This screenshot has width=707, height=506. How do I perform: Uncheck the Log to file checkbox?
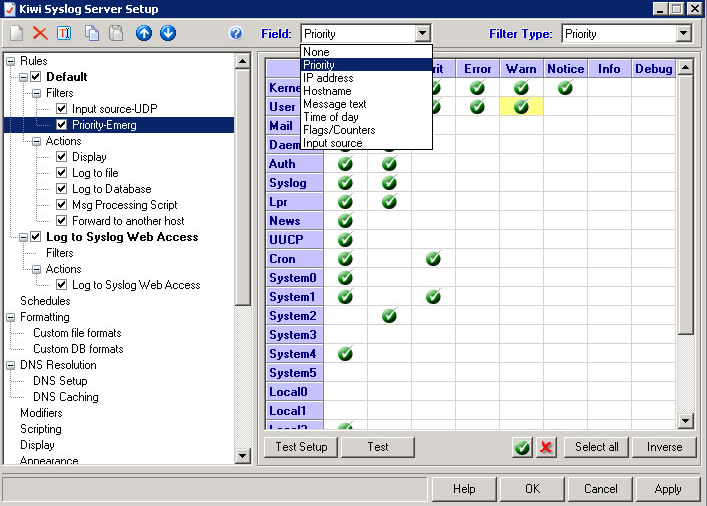coord(62,173)
